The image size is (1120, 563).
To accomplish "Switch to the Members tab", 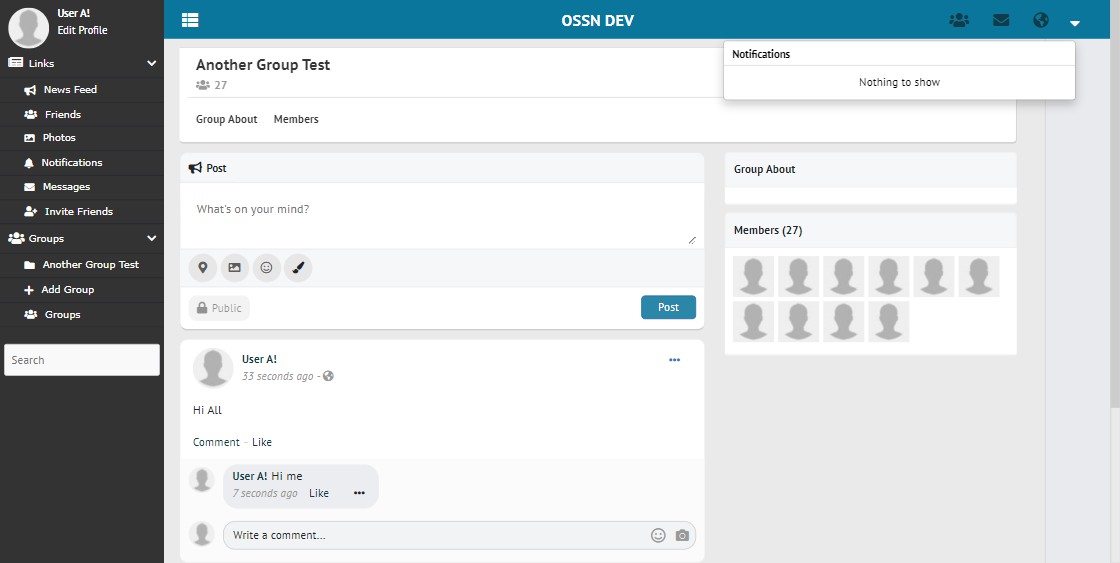I will [296, 119].
